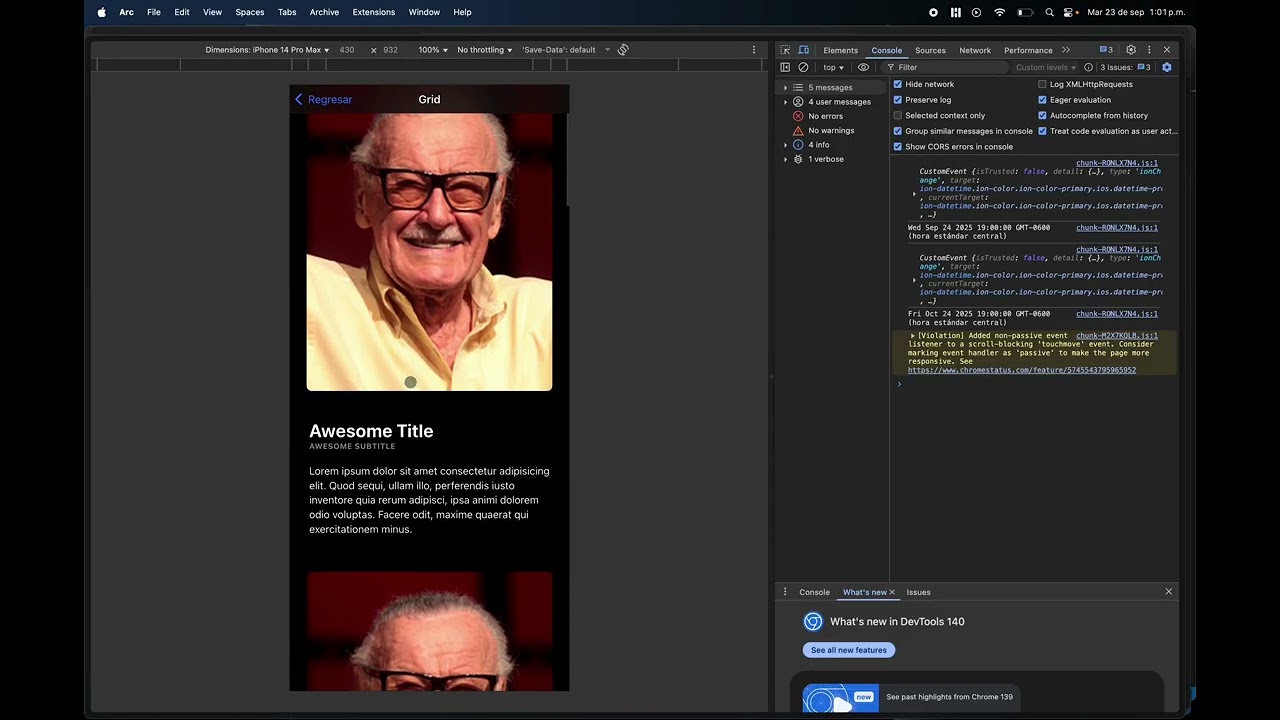Click the issues info circle icon

(1088, 67)
